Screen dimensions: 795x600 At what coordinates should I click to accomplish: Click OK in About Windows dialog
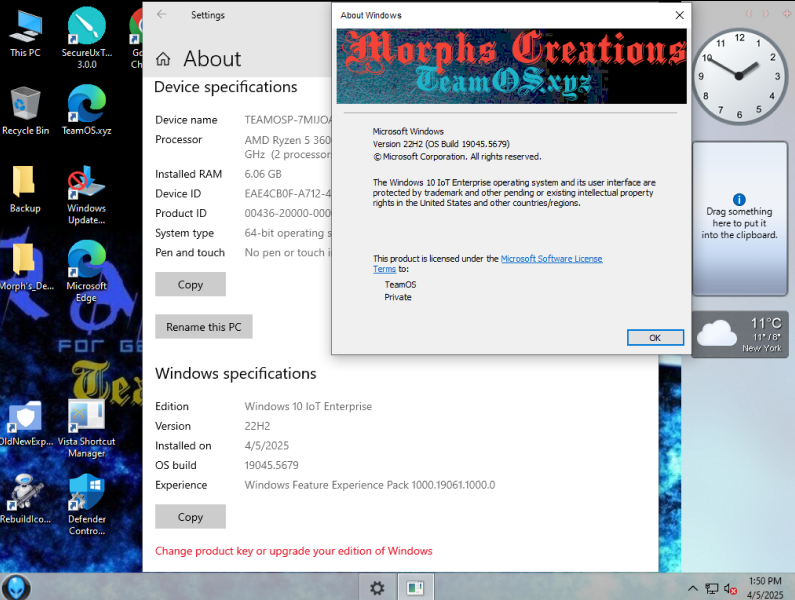655,337
